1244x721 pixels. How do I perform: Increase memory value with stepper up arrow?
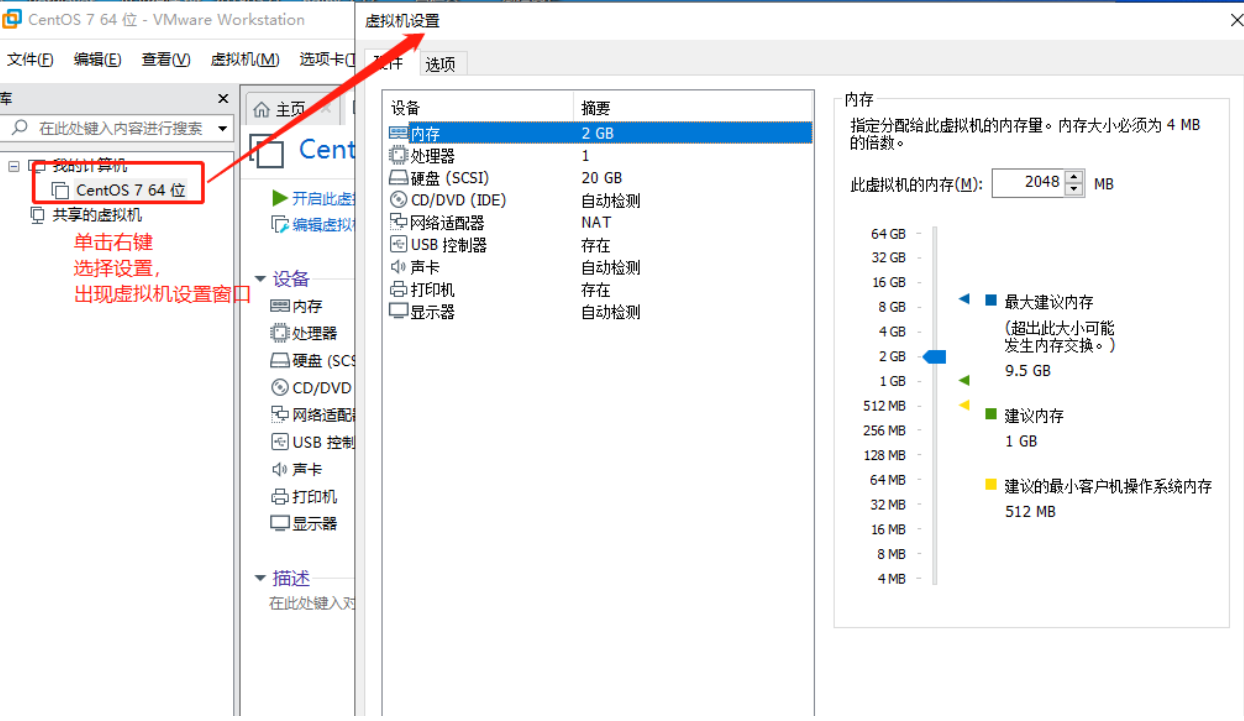(x=1074, y=177)
